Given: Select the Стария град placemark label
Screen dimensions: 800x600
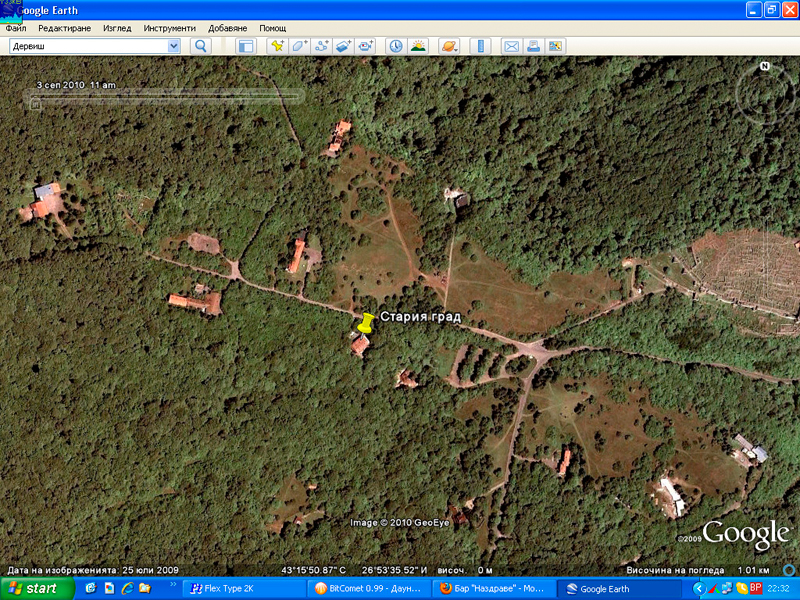Looking at the screenshot, I should click(x=420, y=317).
